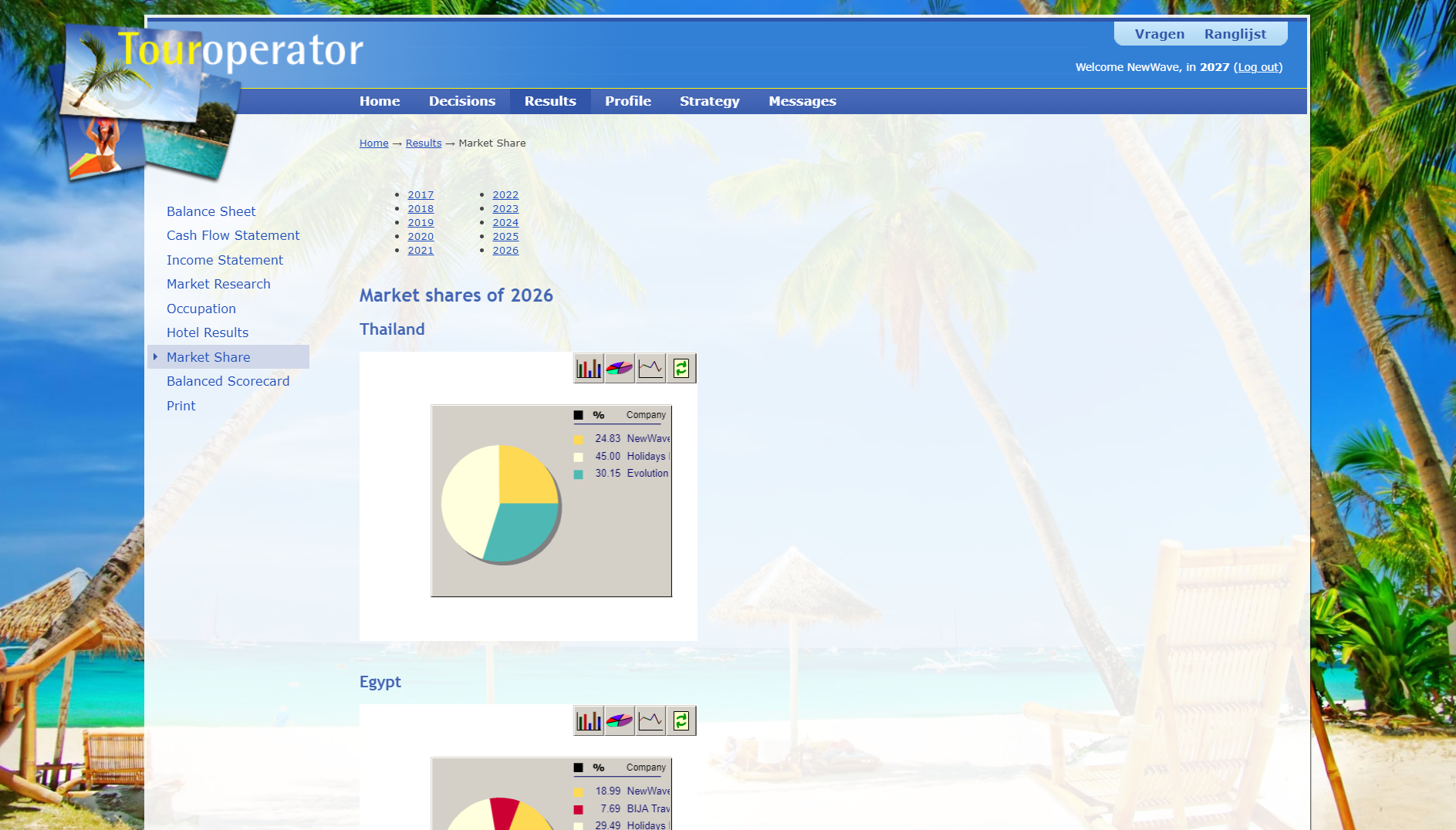
Task: Click the Egypt heading
Action: [x=380, y=682]
